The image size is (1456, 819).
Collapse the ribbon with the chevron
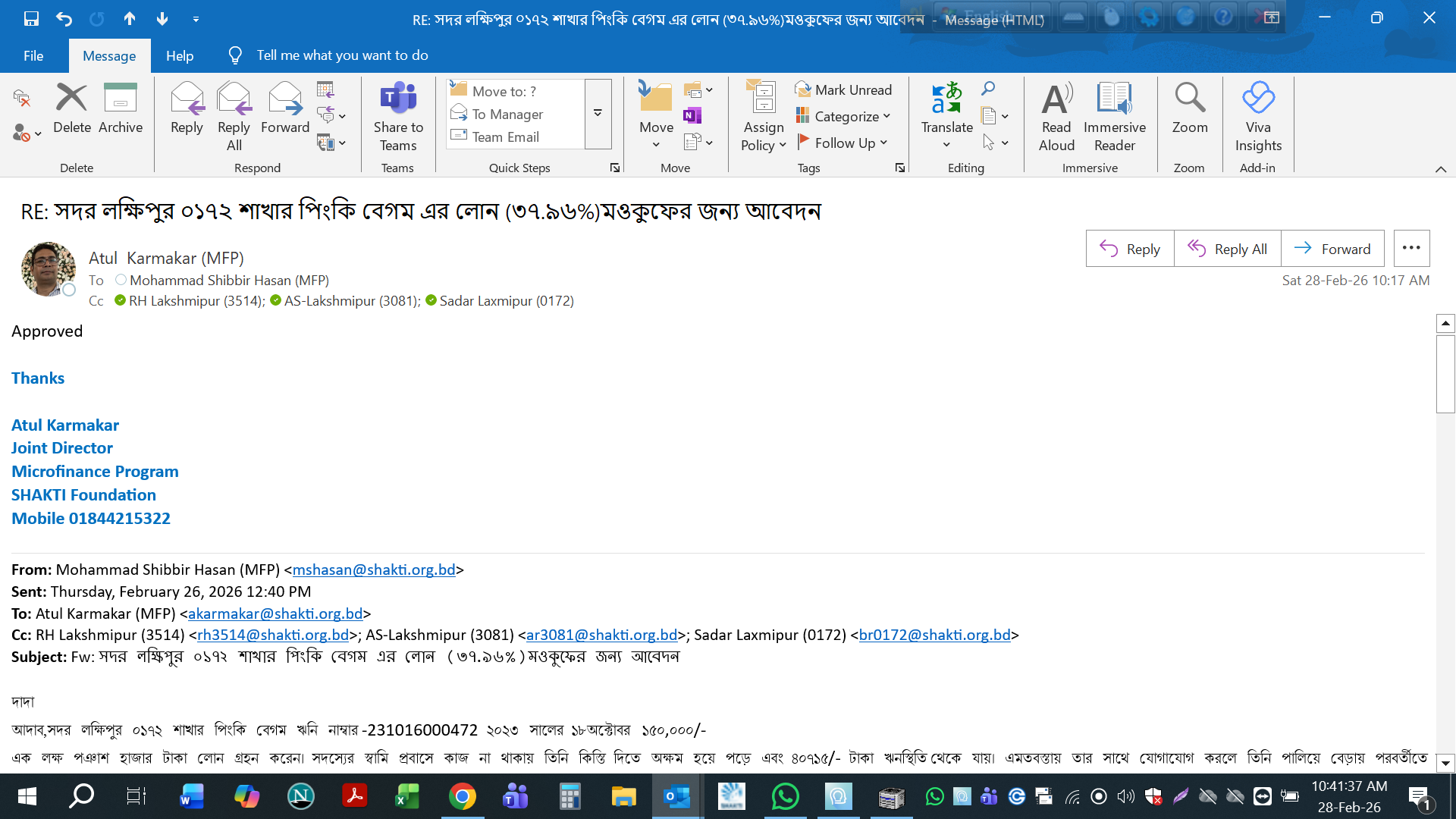pos(1441,169)
